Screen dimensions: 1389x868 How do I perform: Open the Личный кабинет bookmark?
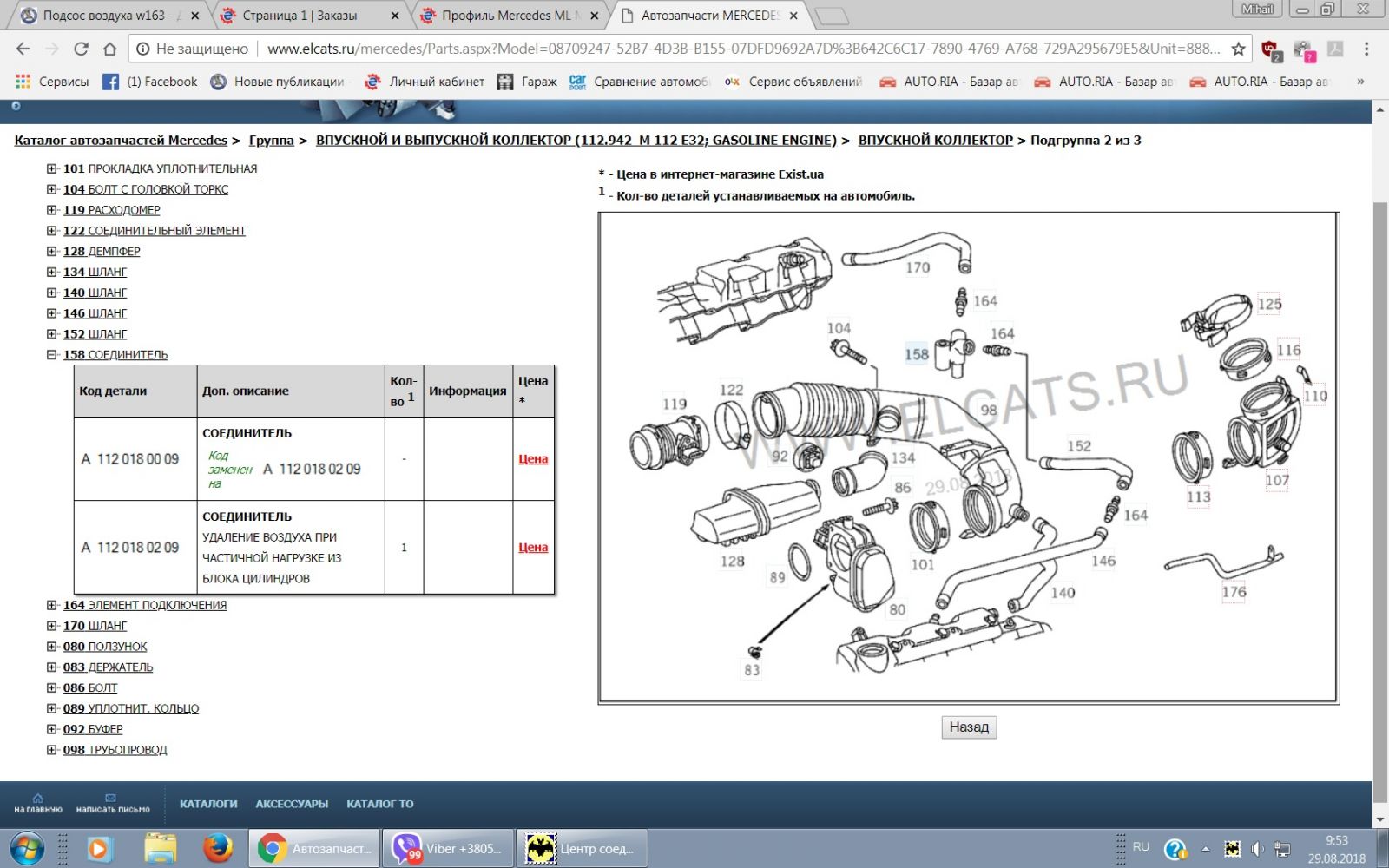(425, 82)
